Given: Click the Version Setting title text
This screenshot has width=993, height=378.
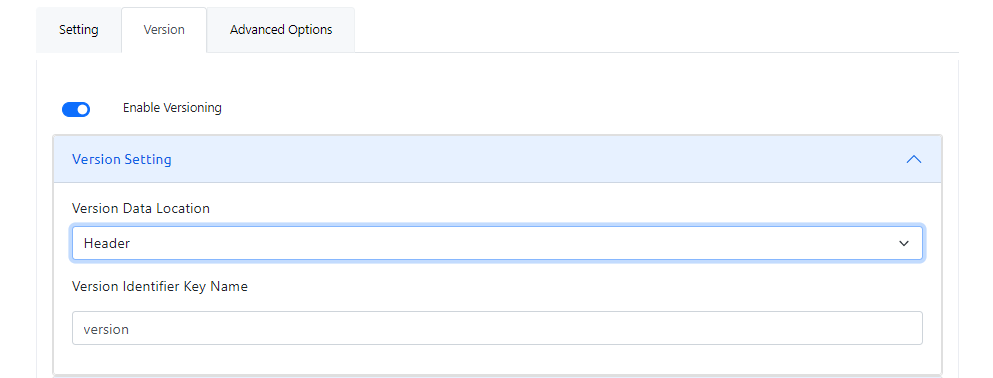Looking at the screenshot, I should (x=122, y=159).
